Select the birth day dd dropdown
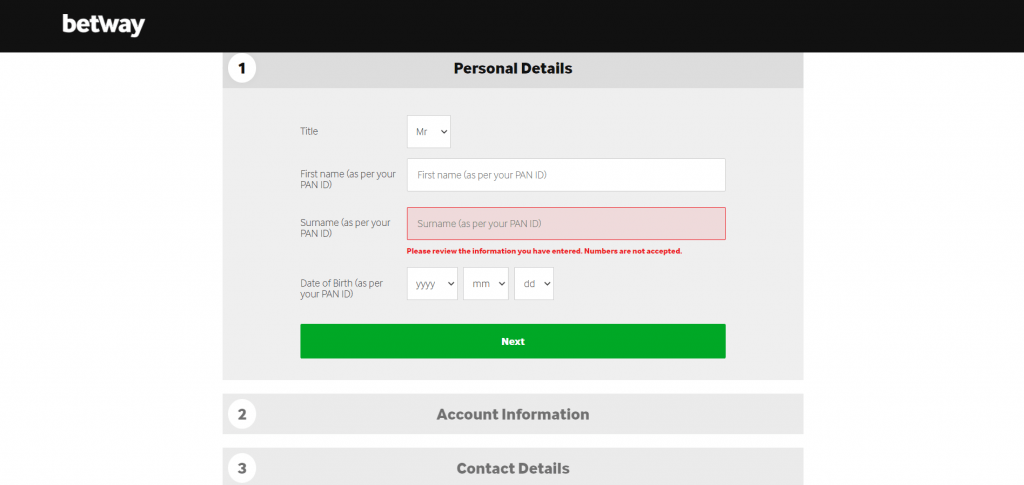1024x485 pixels. click(534, 284)
